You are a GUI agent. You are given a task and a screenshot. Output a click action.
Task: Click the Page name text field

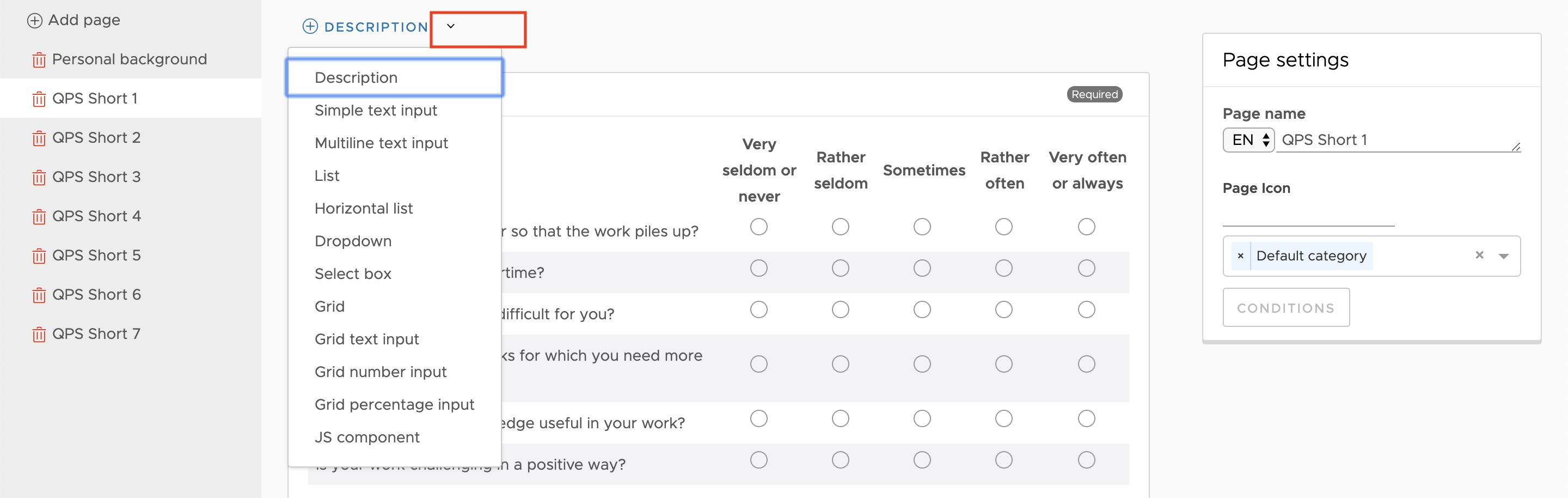click(1398, 140)
